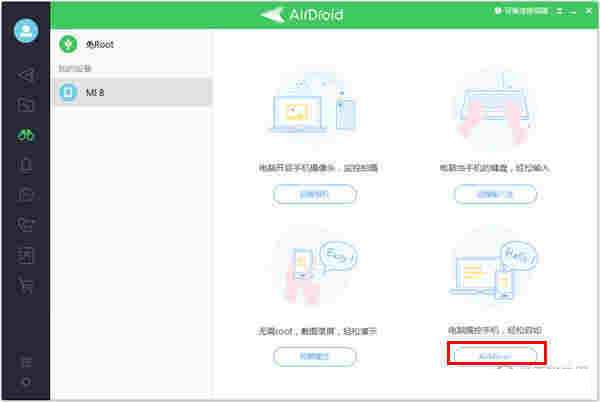Open the title bar menu icon
Screen dimensions: 600x402
pyautogui.click(x=559, y=12)
